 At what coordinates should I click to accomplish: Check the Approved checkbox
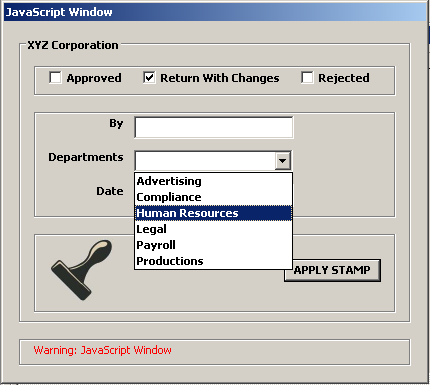[55, 78]
